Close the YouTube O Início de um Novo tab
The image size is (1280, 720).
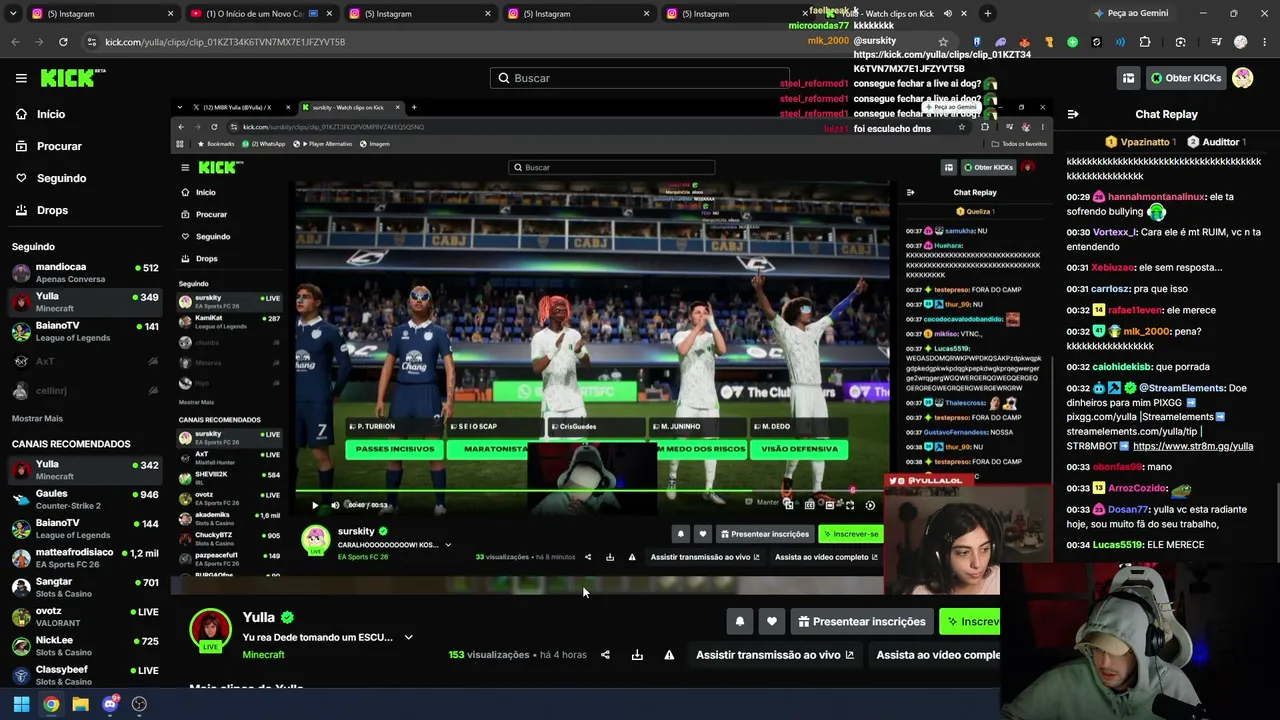pos(329,14)
